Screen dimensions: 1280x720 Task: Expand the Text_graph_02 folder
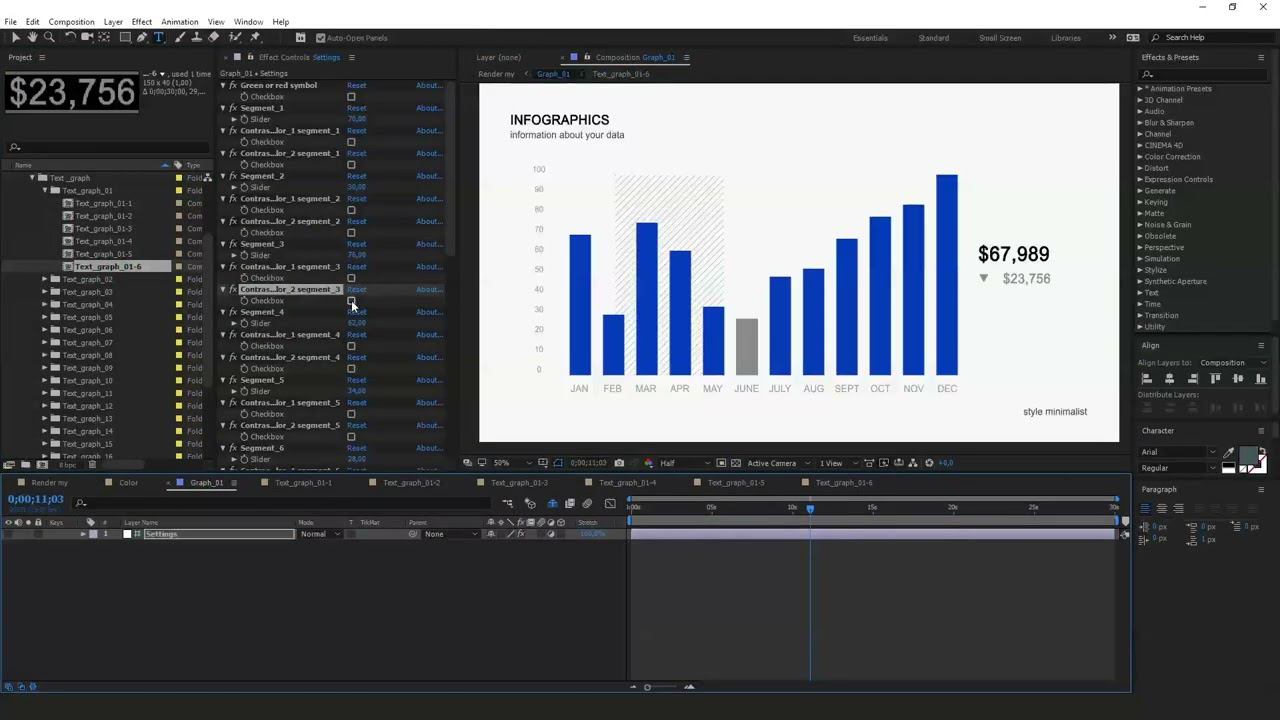point(44,279)
